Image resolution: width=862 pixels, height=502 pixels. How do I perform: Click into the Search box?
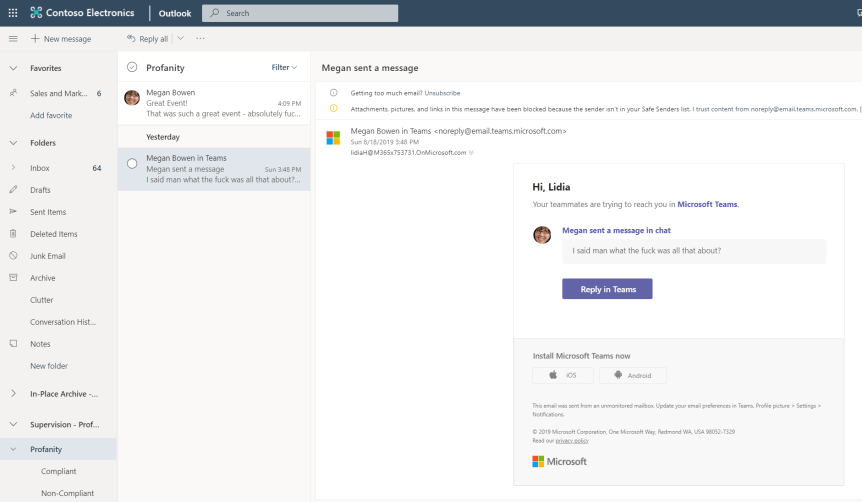tap(300, 13)
